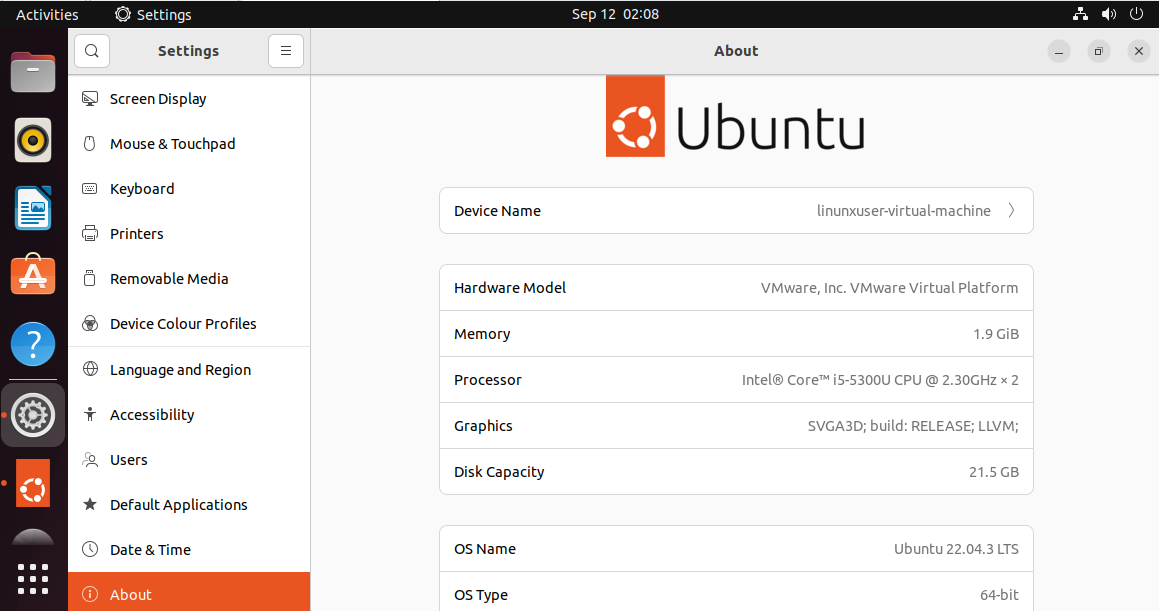Screen dimensions: 1159x611
Task: Click the Printers icon in sidebar
Action: 90,234
